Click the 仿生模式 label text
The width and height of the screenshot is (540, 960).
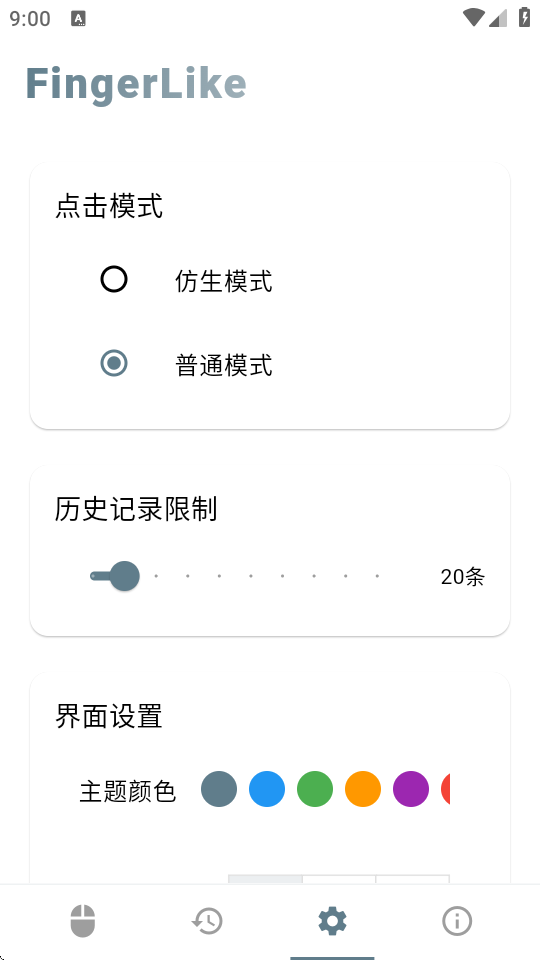223,282
